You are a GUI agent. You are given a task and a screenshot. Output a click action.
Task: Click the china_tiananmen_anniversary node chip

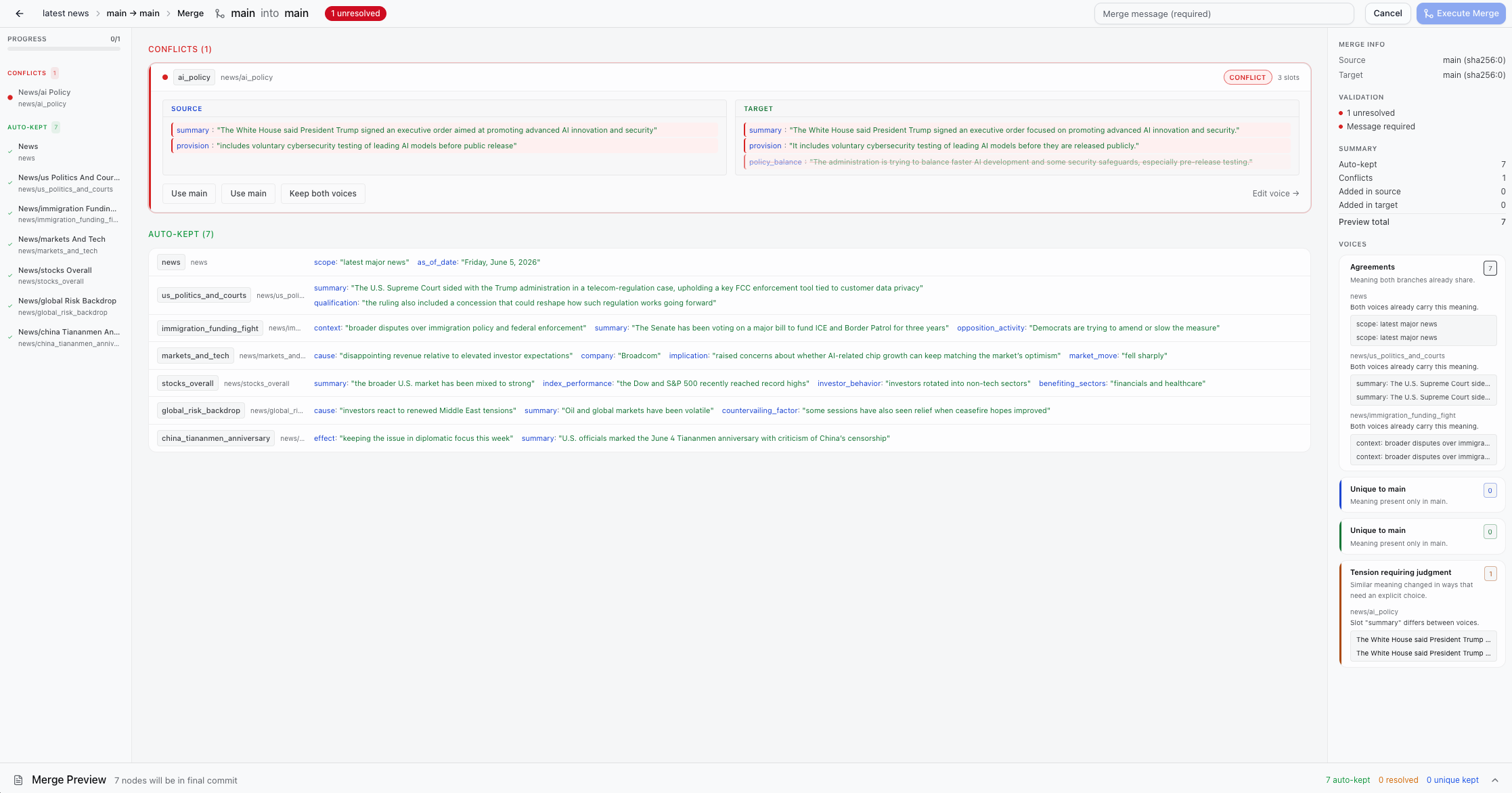216,438
